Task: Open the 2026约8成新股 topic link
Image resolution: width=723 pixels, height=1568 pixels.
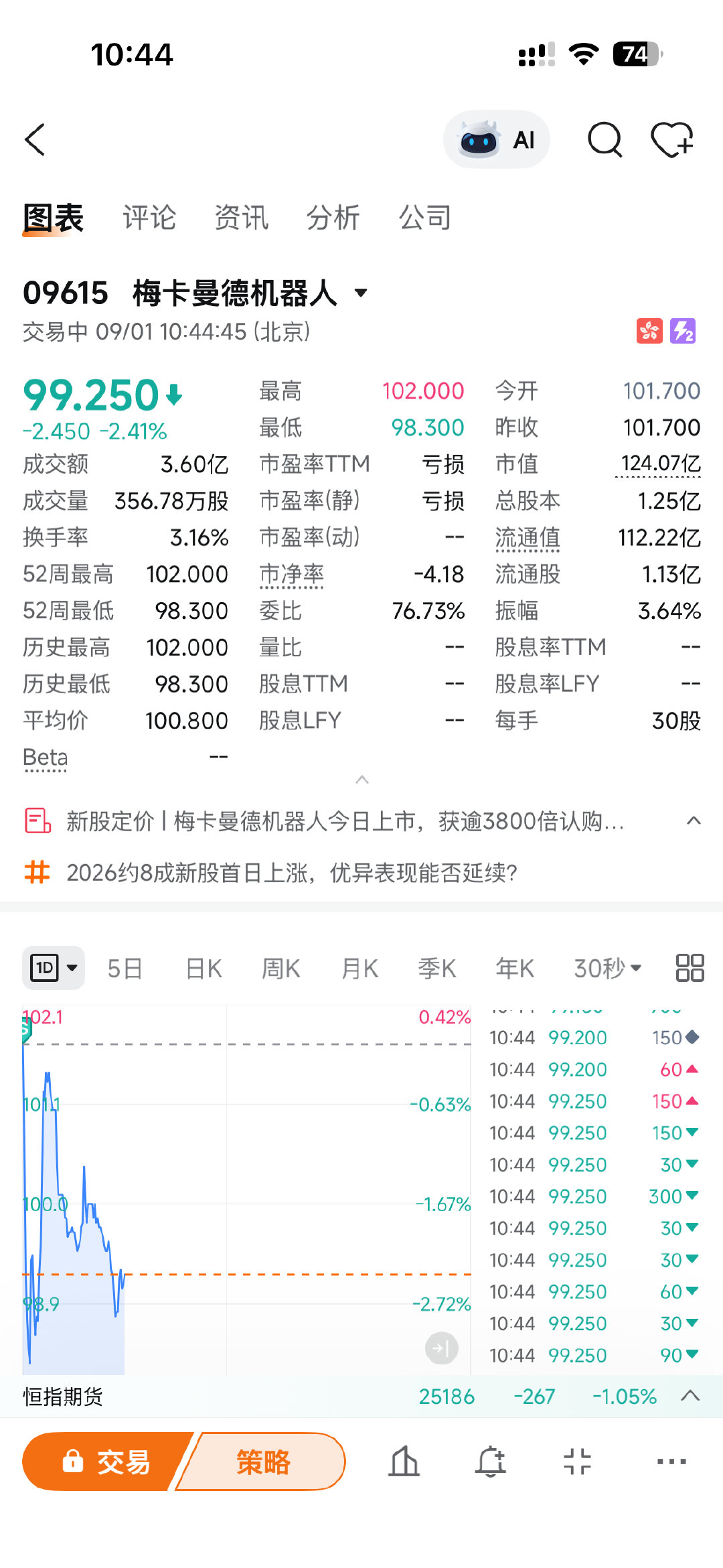Action: click(292, 872)
